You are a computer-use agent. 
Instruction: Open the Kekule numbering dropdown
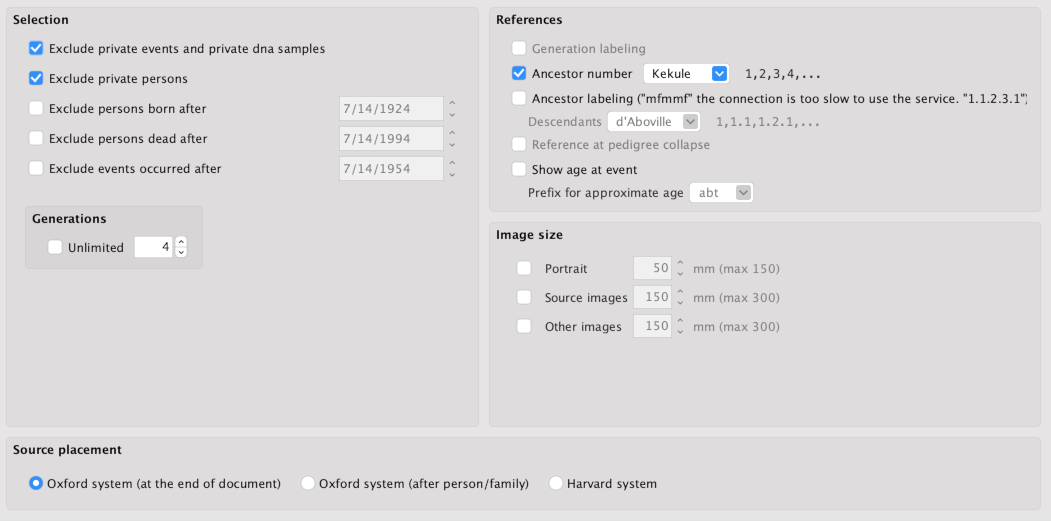pos(686,73)
